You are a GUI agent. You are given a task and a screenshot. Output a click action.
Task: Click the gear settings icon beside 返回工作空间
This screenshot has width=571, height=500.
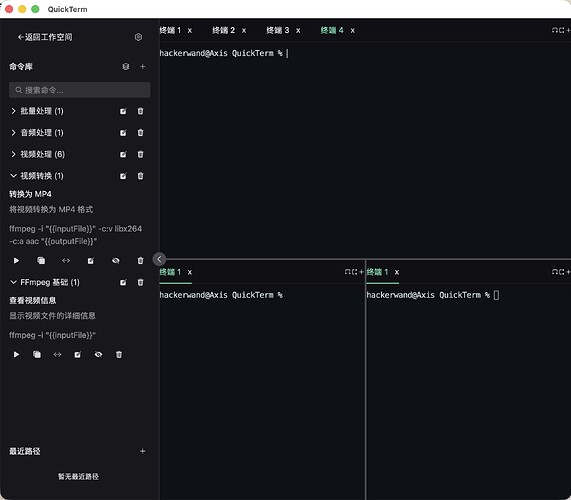point(138,37)
